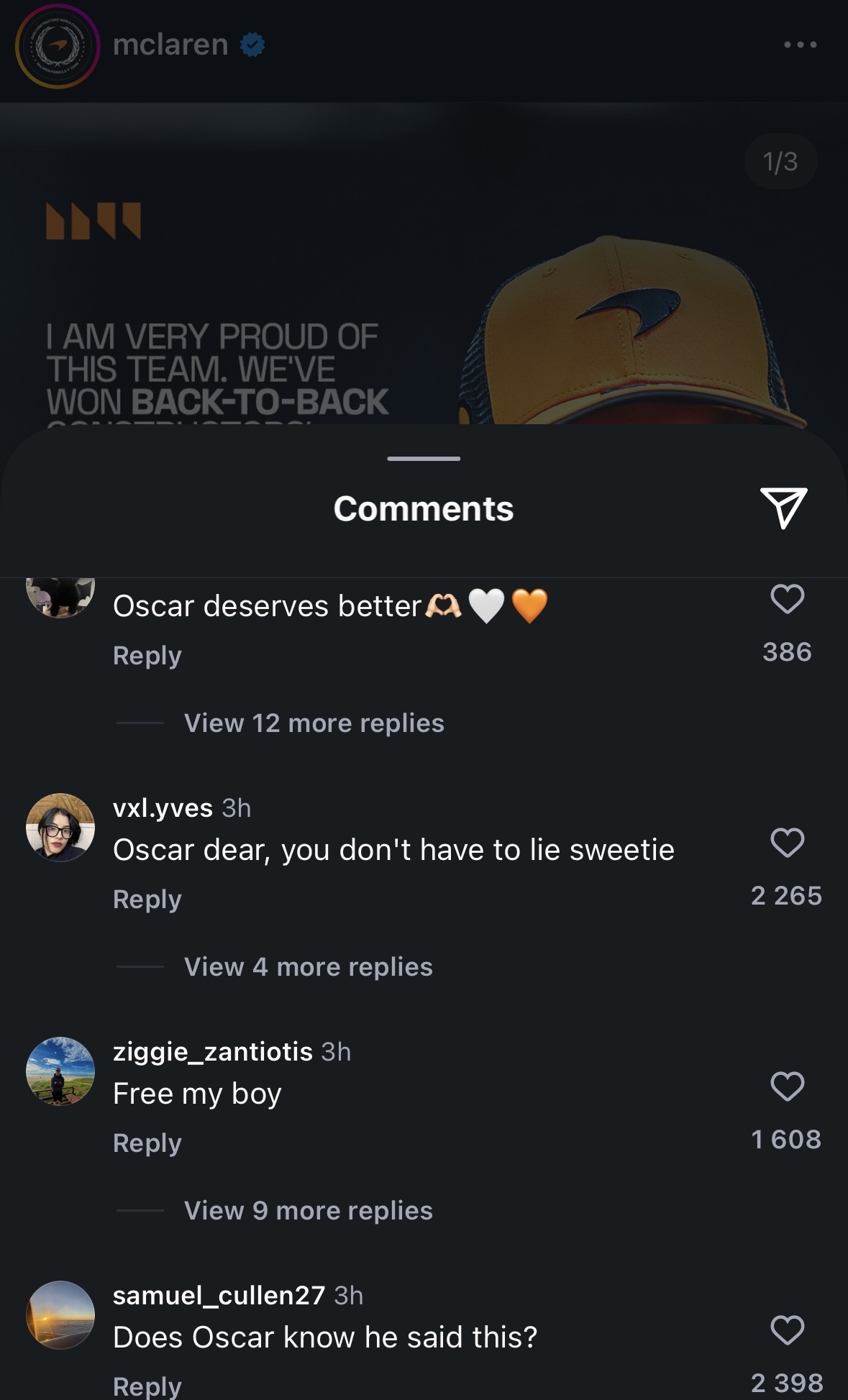Reply to the "Free my boy" comment
This screenshot has width=848, height=1400.
(147, 1143)
